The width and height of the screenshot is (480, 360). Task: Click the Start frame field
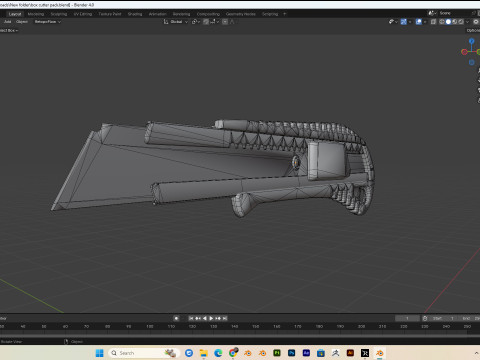click(444, 318)
